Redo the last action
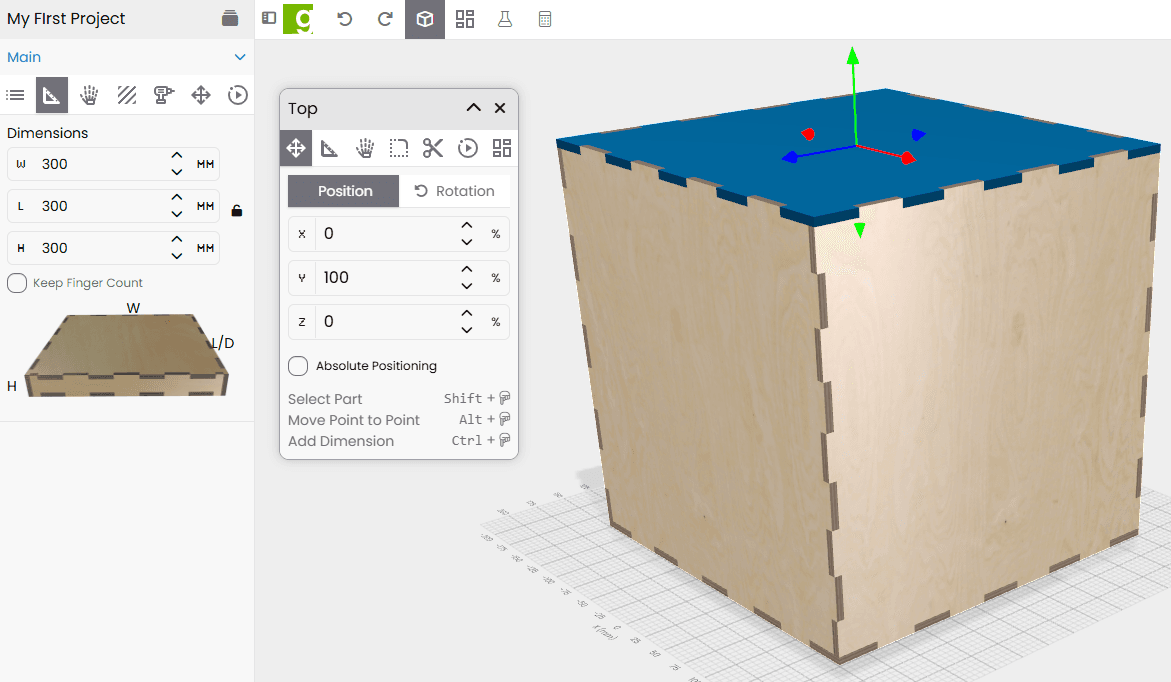The image size is (1171, 682). point(385,19)
